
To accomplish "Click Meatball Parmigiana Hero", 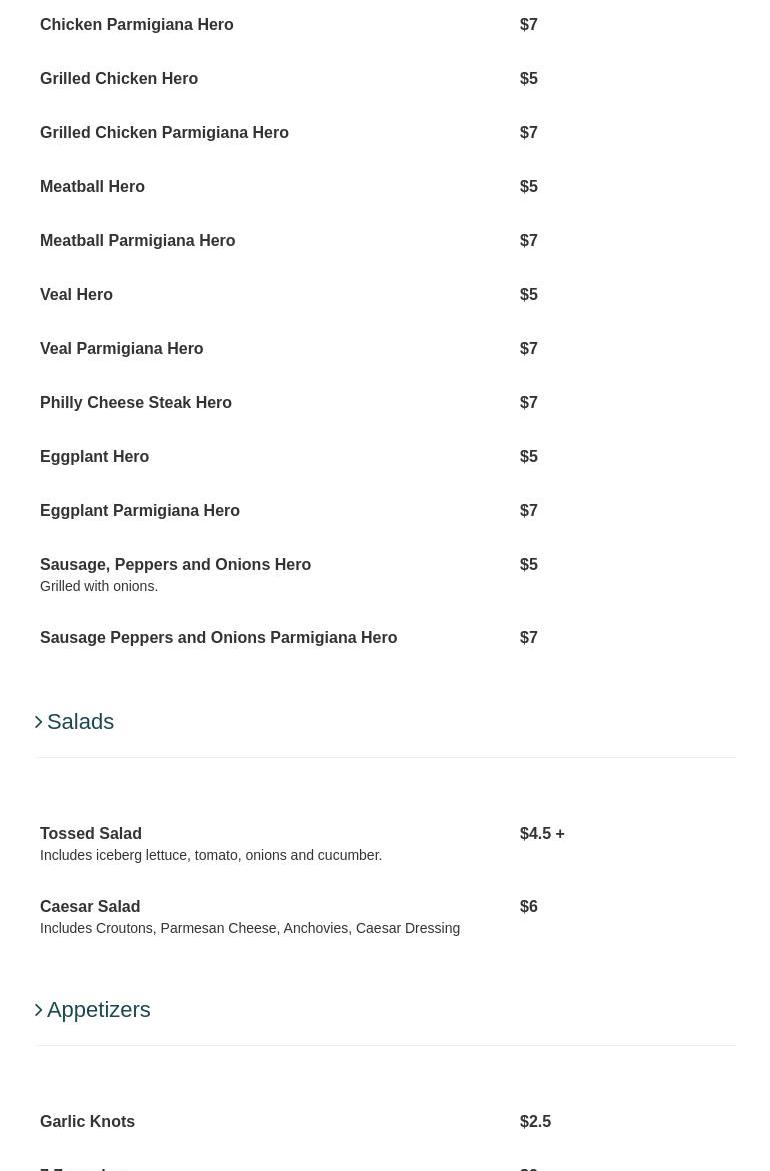I will (x=137, y=241).
